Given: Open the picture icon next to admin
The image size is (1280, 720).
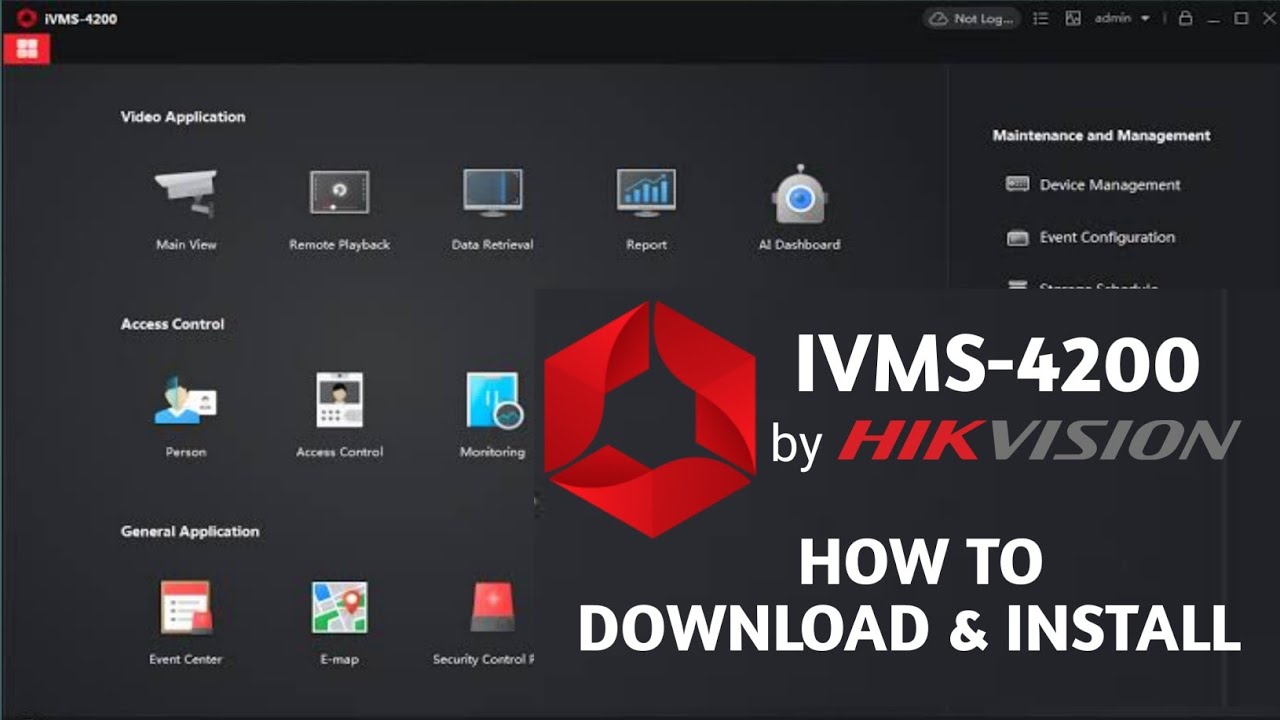Looking at the screenshot, I should click(x=1073, y=18).
